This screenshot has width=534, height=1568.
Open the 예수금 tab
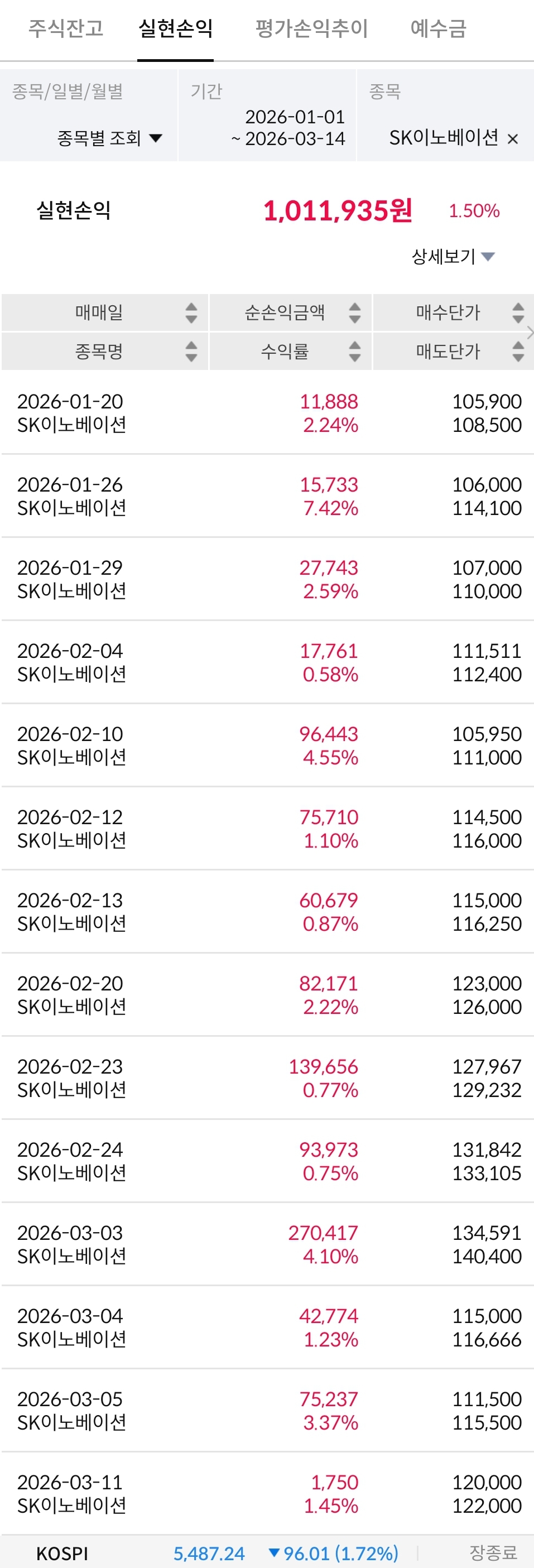pyautogui.click(x=438, y=28)
